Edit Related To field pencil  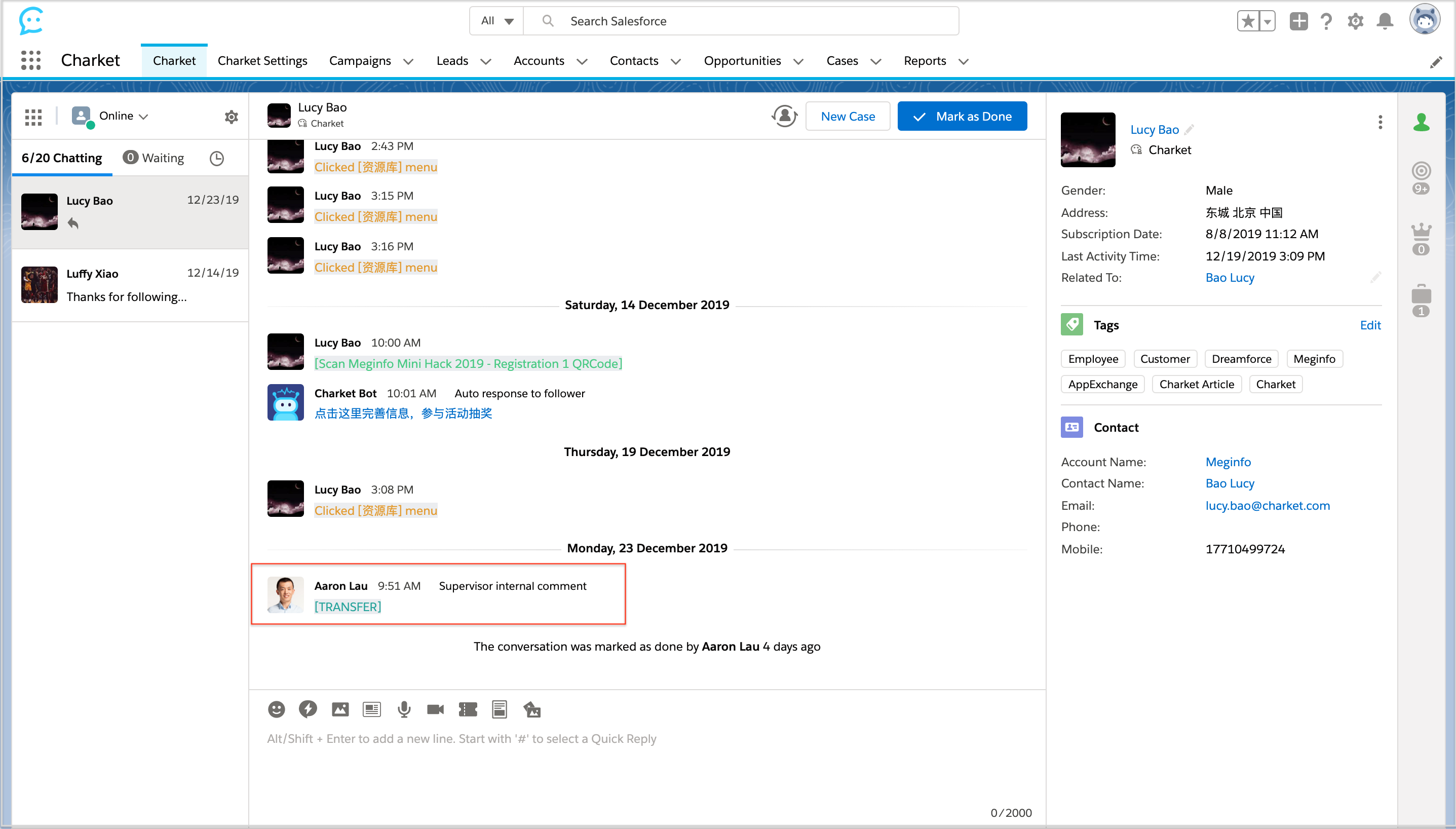click(1375, 278)
